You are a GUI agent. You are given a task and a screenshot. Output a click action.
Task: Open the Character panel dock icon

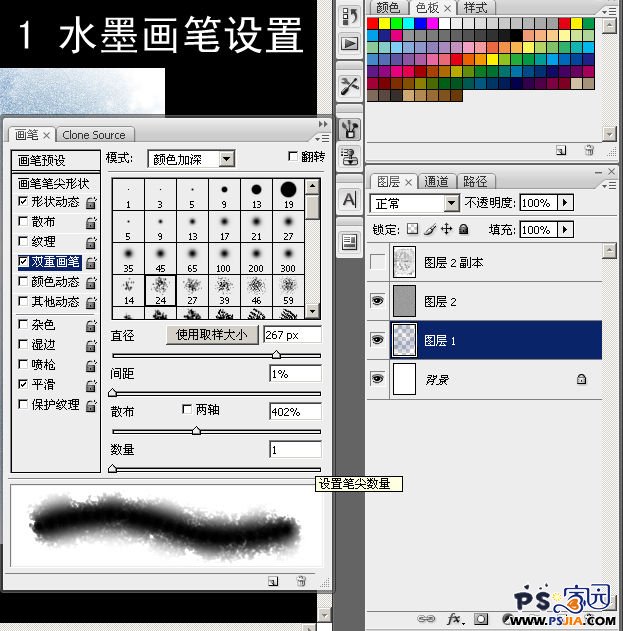tap(350, 200)
